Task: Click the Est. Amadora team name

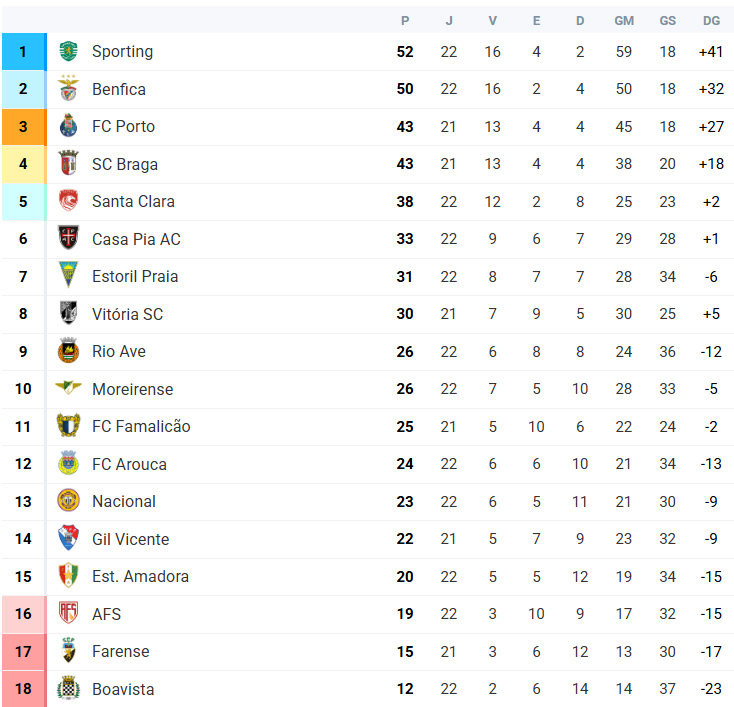Action: coord(140,576)
